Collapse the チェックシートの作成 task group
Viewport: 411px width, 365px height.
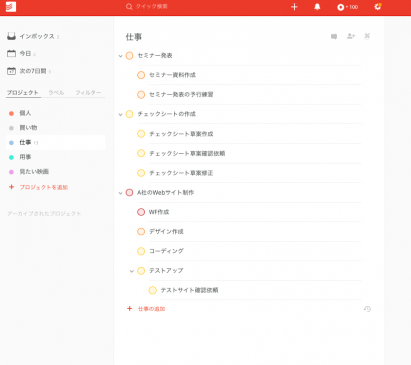point(121,115)
